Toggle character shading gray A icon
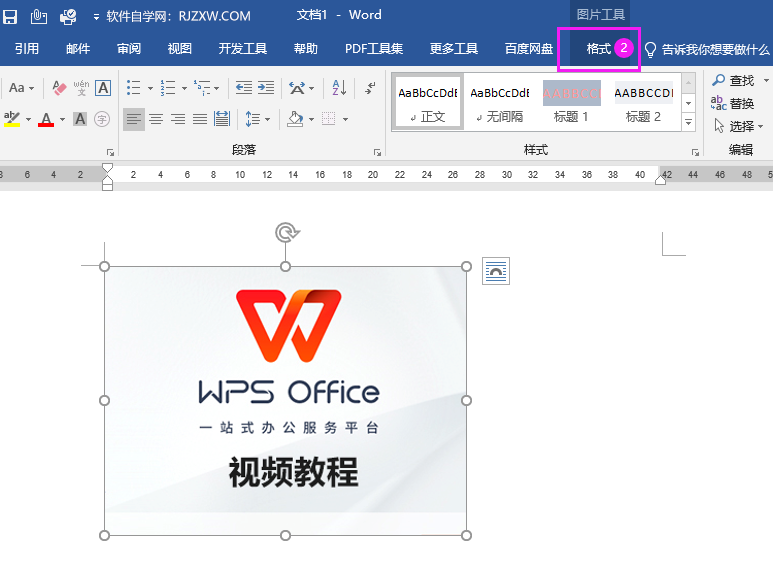This screenshot has width=773, height=567. coord(80,119)
